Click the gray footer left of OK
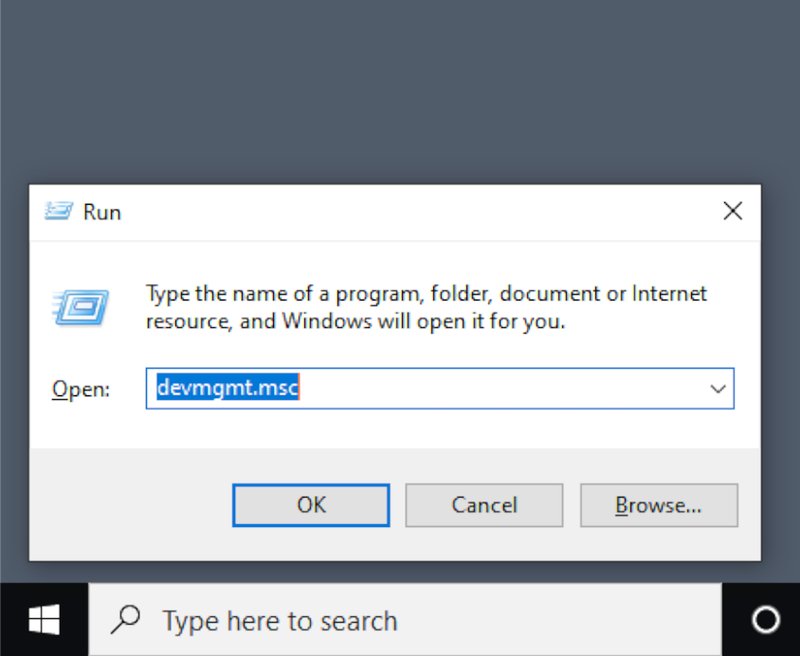Screen dimensions: 800x656 pyautogui.click(x=130, y=505)
